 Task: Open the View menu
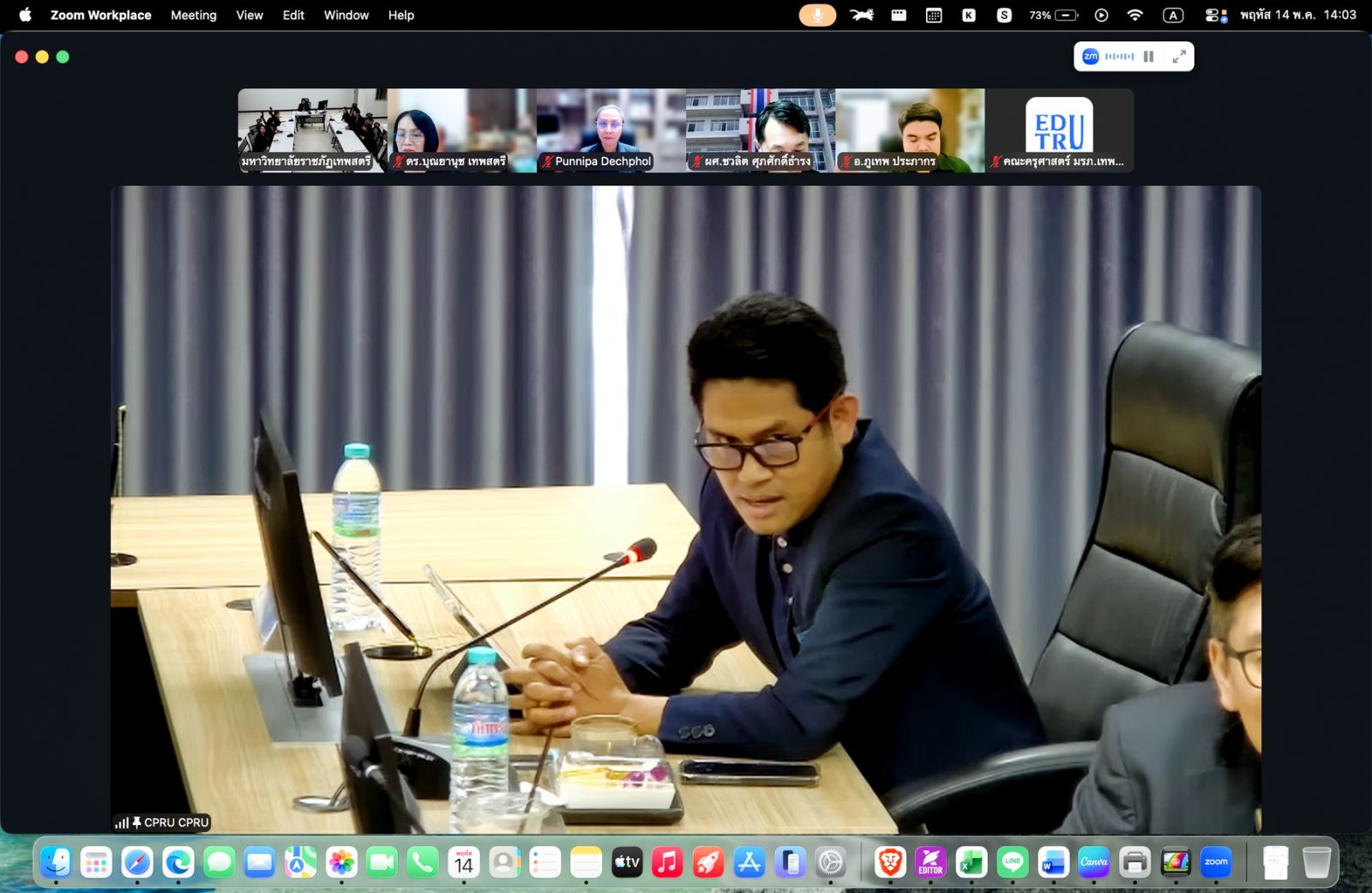pyautogui.click(x=250, y=15)
